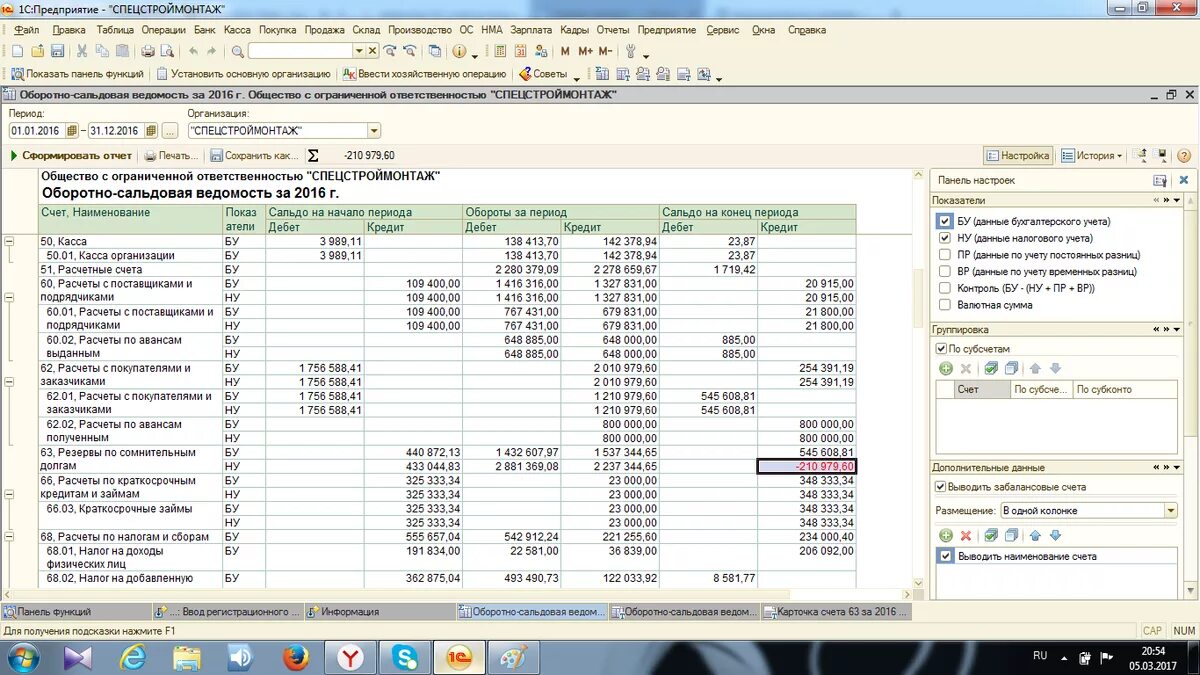Screen dimensions: 1200x675
Task: Collapse the 62, Расчеты с покупателями group
Action: pos(9,382)
